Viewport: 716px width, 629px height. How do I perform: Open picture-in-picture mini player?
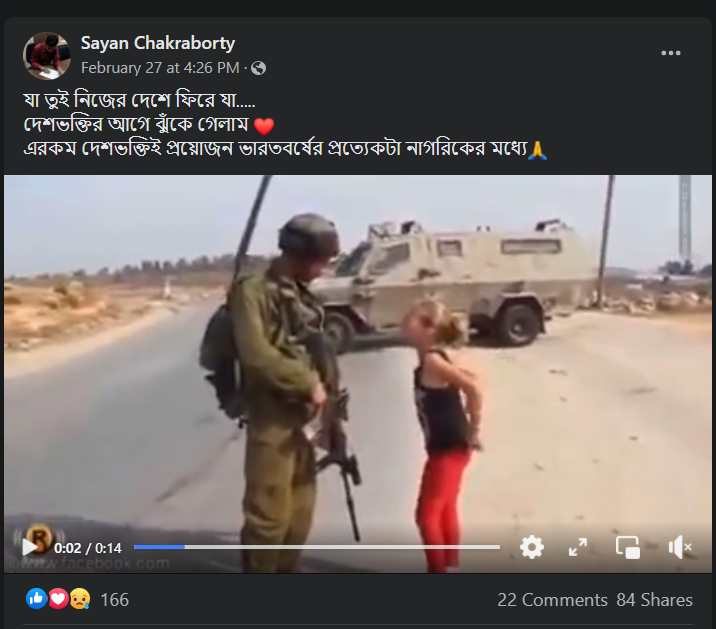[x=628, y=547]
